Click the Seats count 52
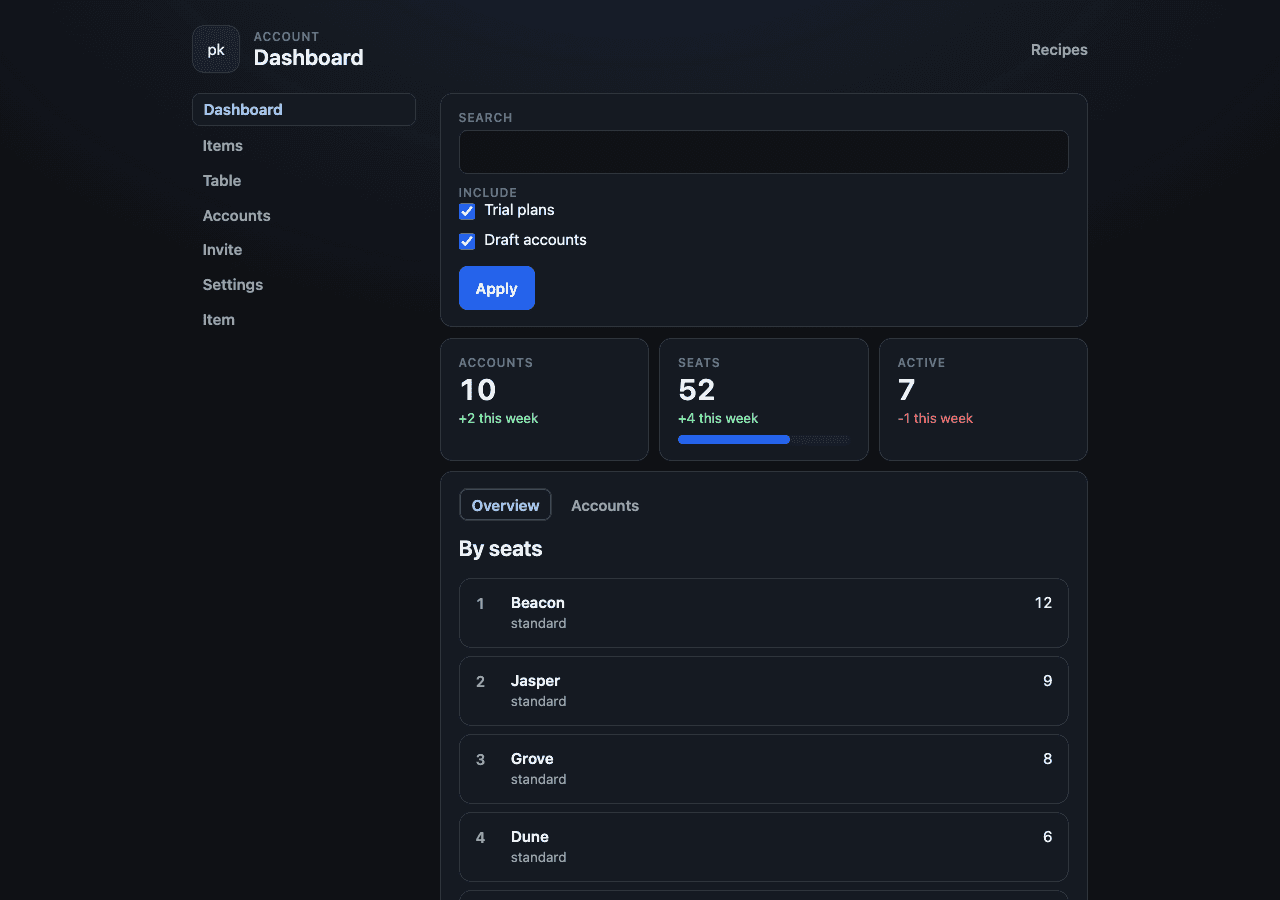This screenshot has height=900, width=1280. click(697, 390)
